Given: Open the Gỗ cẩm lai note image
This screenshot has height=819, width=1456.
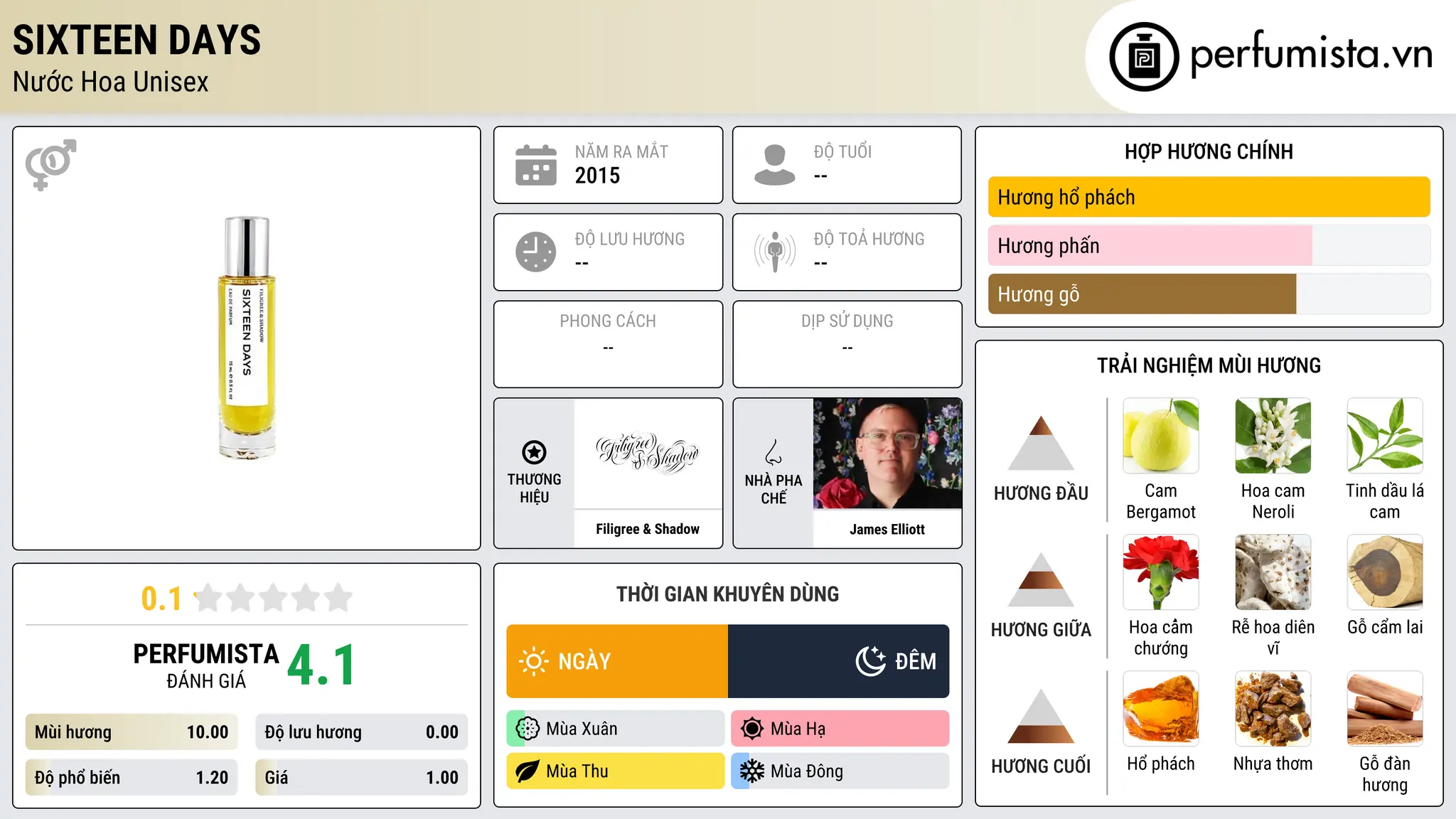Looking at the screenshot, I should pos(1385,572).
